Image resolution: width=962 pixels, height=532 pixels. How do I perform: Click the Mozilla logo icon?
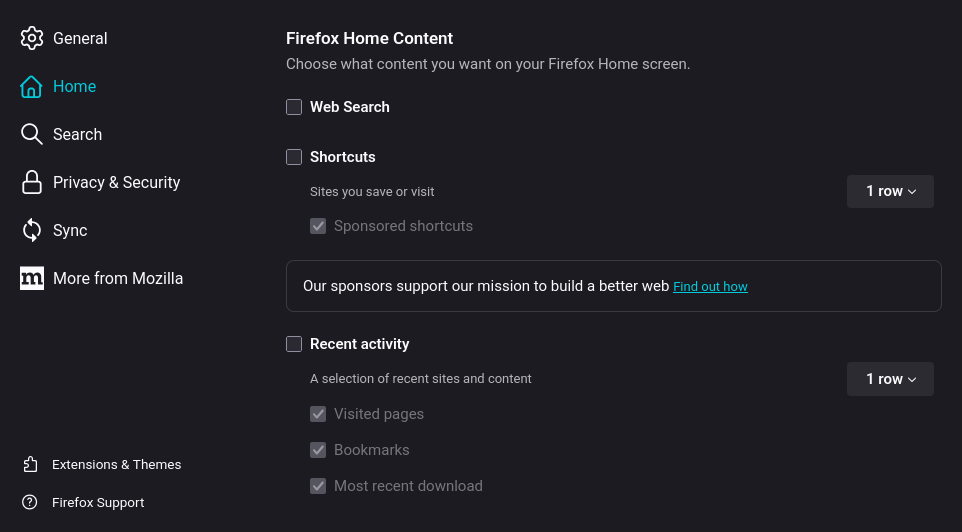32,278
